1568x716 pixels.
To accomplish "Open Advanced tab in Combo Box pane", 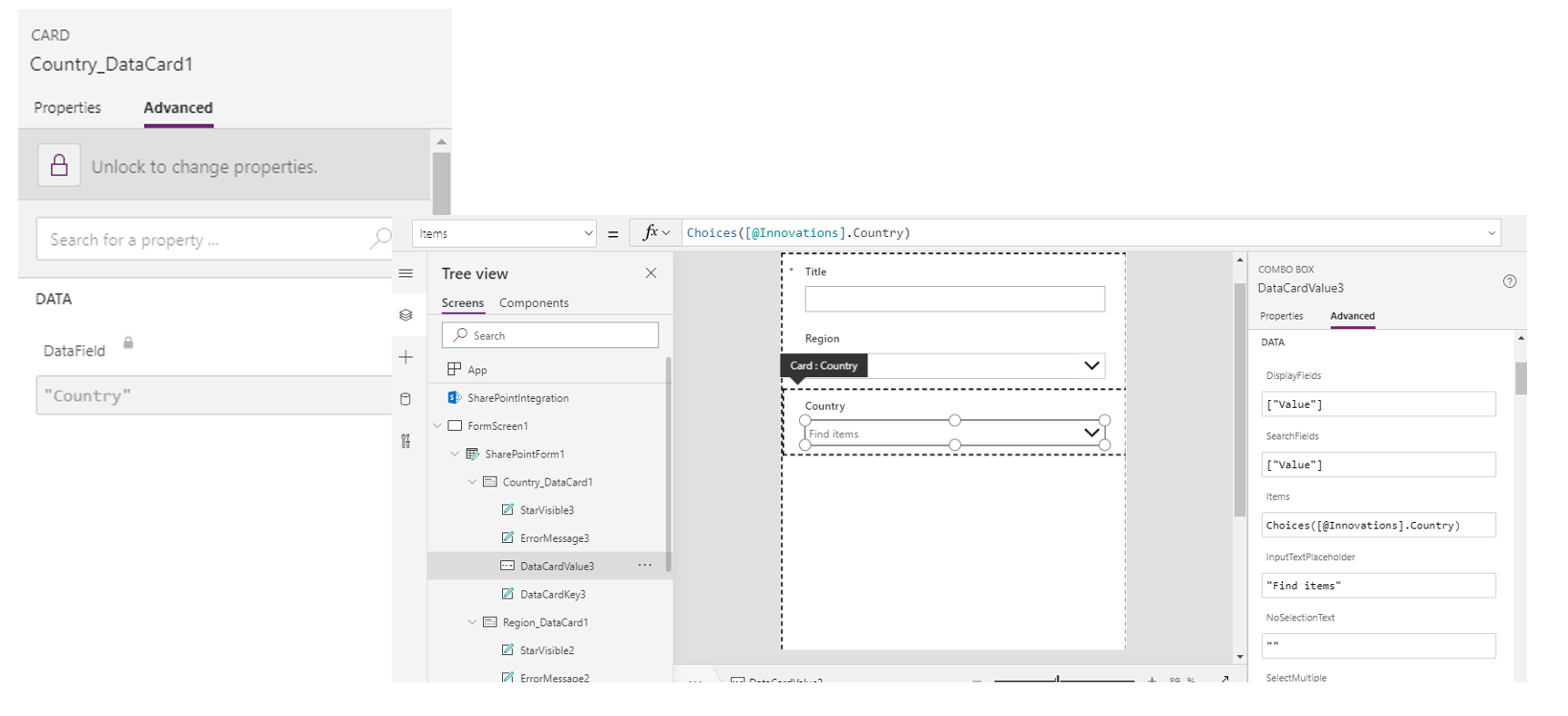I will point(1353,316).
